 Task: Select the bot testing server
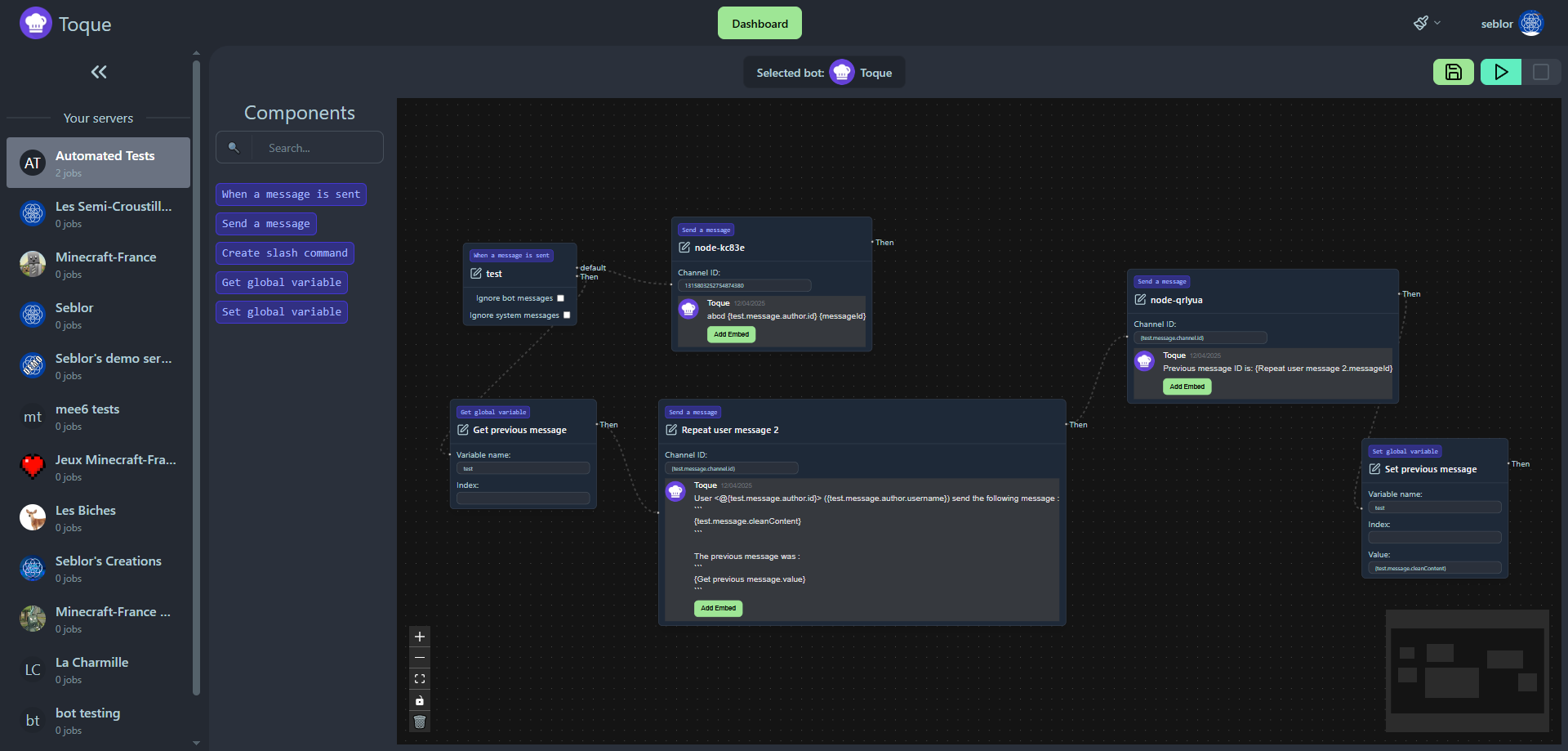98,720
